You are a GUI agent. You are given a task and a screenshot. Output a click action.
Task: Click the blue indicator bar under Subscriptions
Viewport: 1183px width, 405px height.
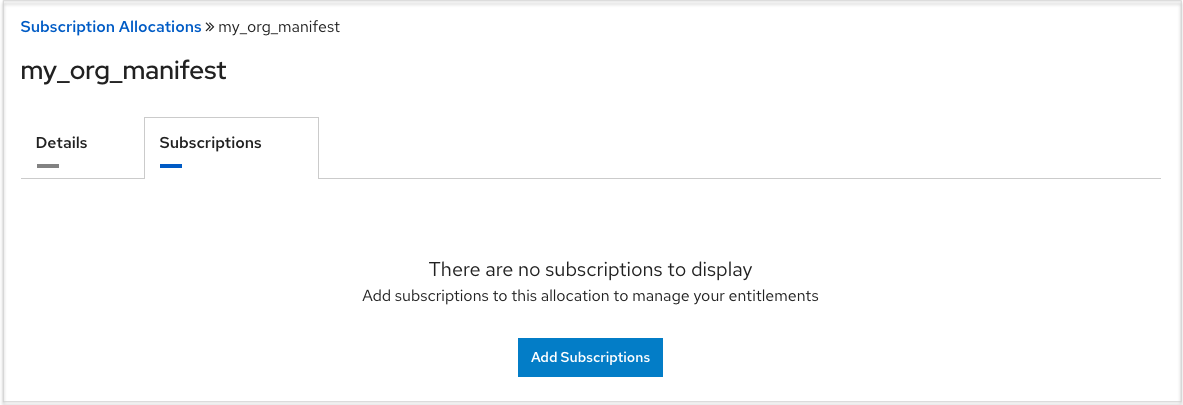coord(171,166)
